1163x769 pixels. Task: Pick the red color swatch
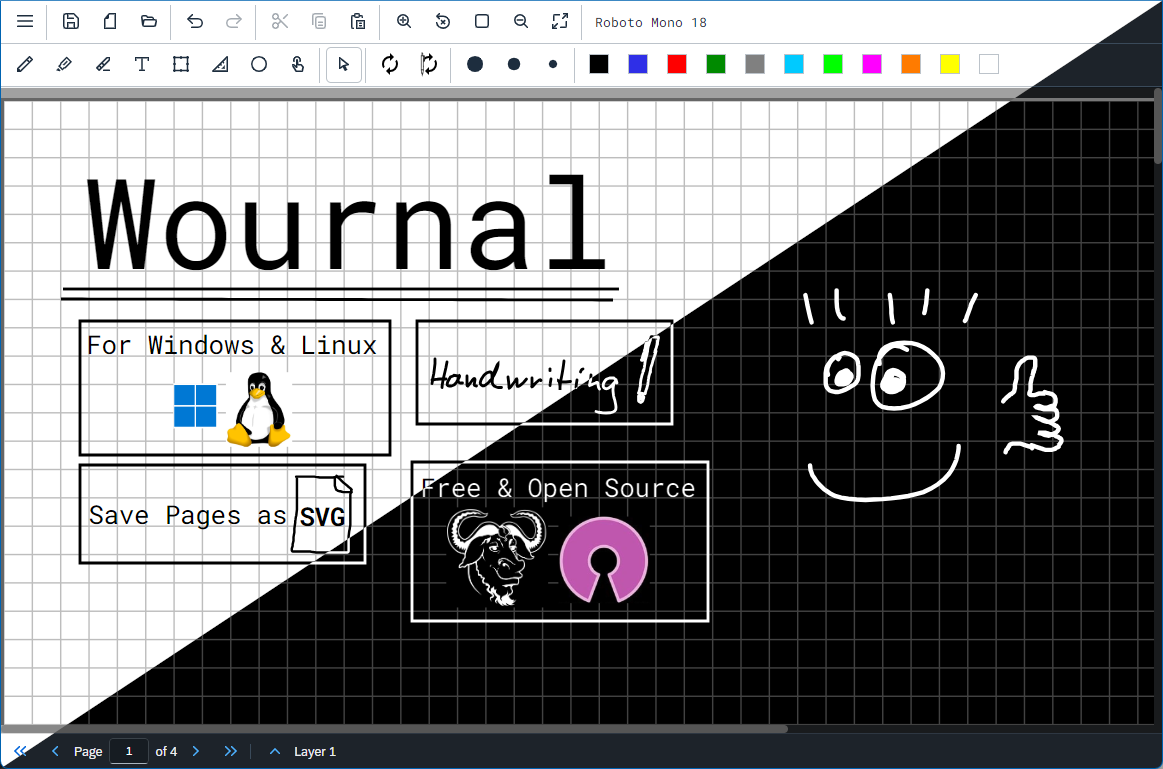point(676,65)
